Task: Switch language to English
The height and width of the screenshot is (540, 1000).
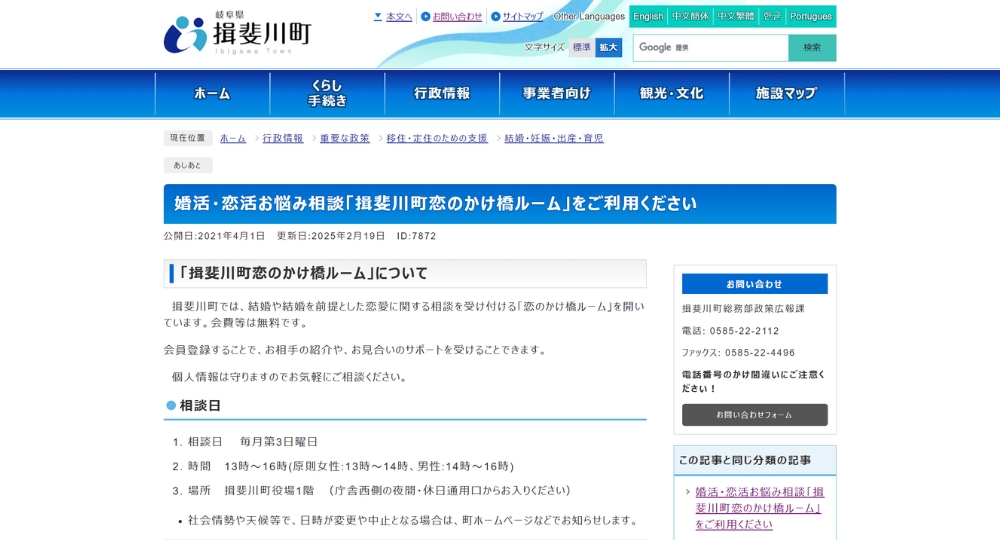Action: (x=648, y=17)
